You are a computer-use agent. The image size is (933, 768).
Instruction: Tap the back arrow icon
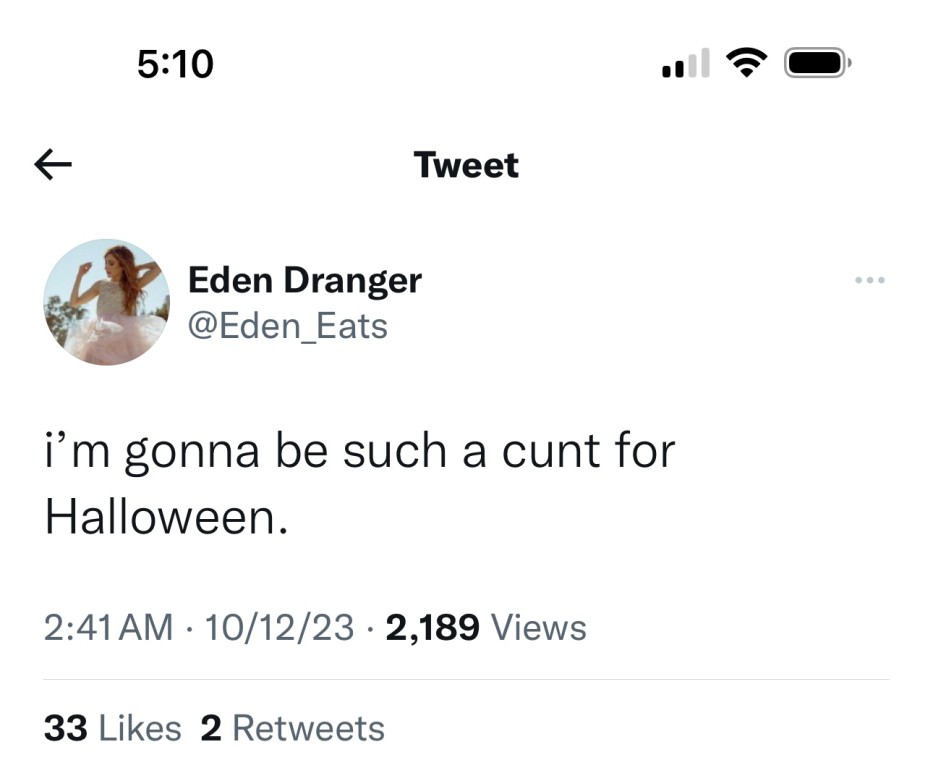55,164
